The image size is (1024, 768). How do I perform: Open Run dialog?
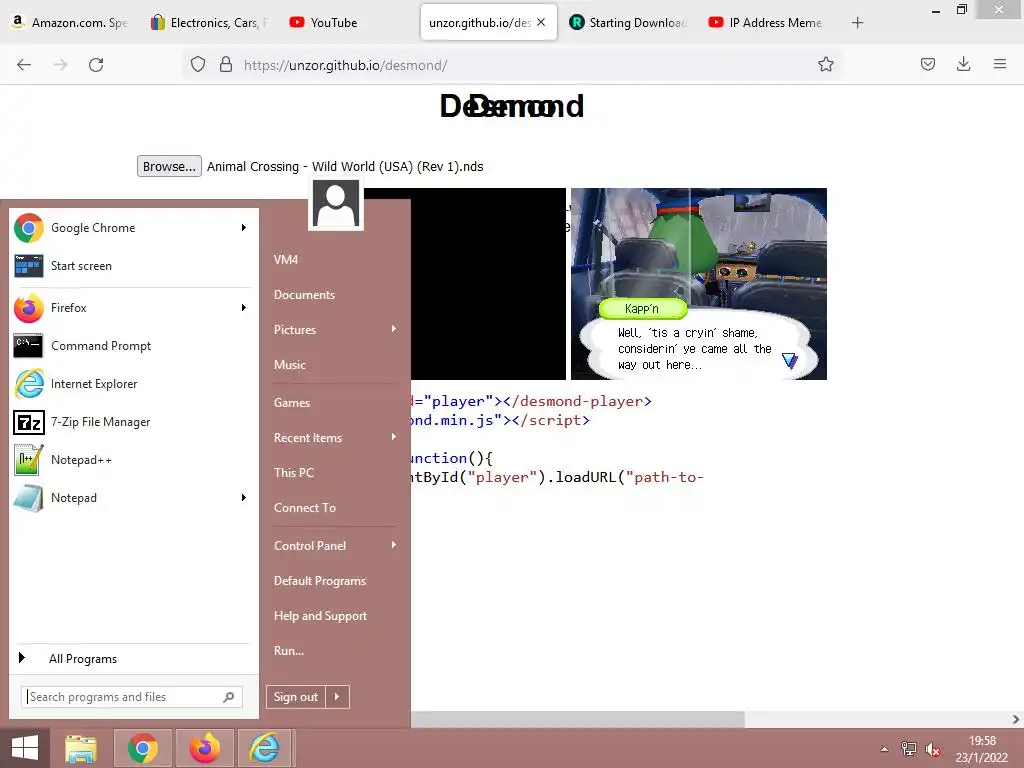289,651
